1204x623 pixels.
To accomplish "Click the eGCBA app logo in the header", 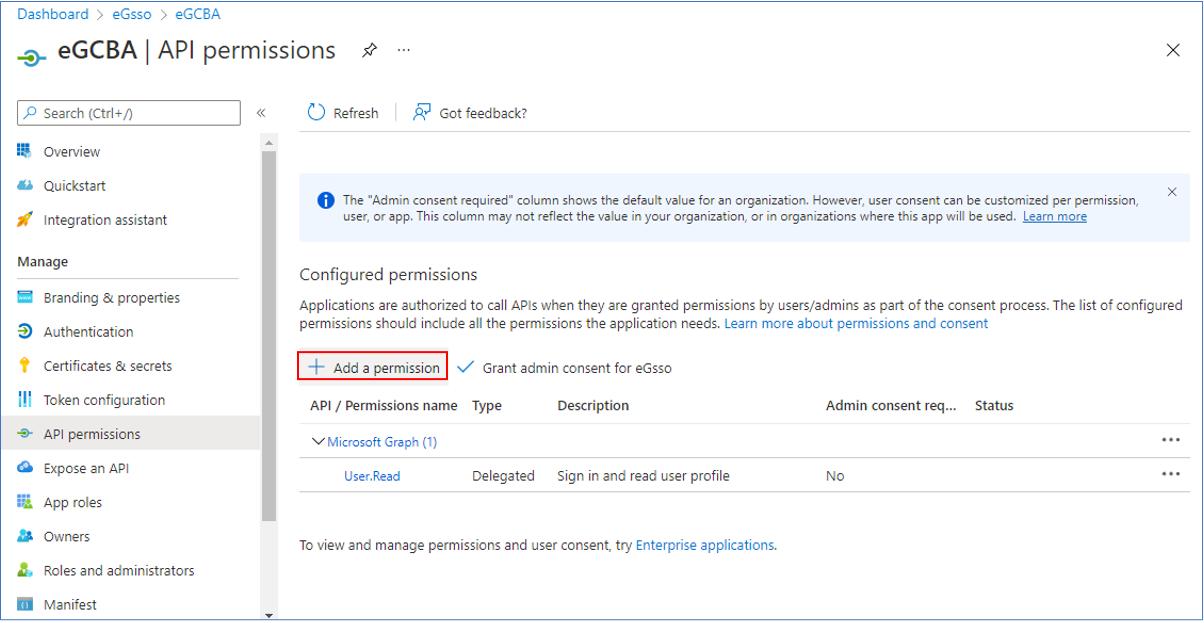I will [32, 58].
